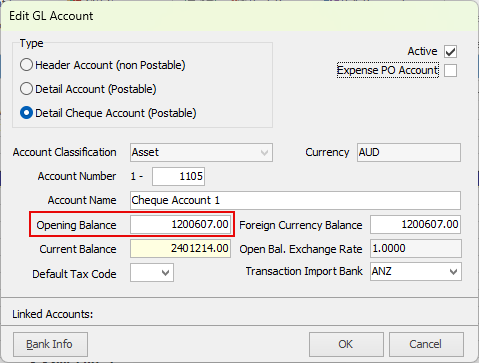The image size is (479, 363).
Task: Untick the Active checkbox
Action: click(450, 52)
